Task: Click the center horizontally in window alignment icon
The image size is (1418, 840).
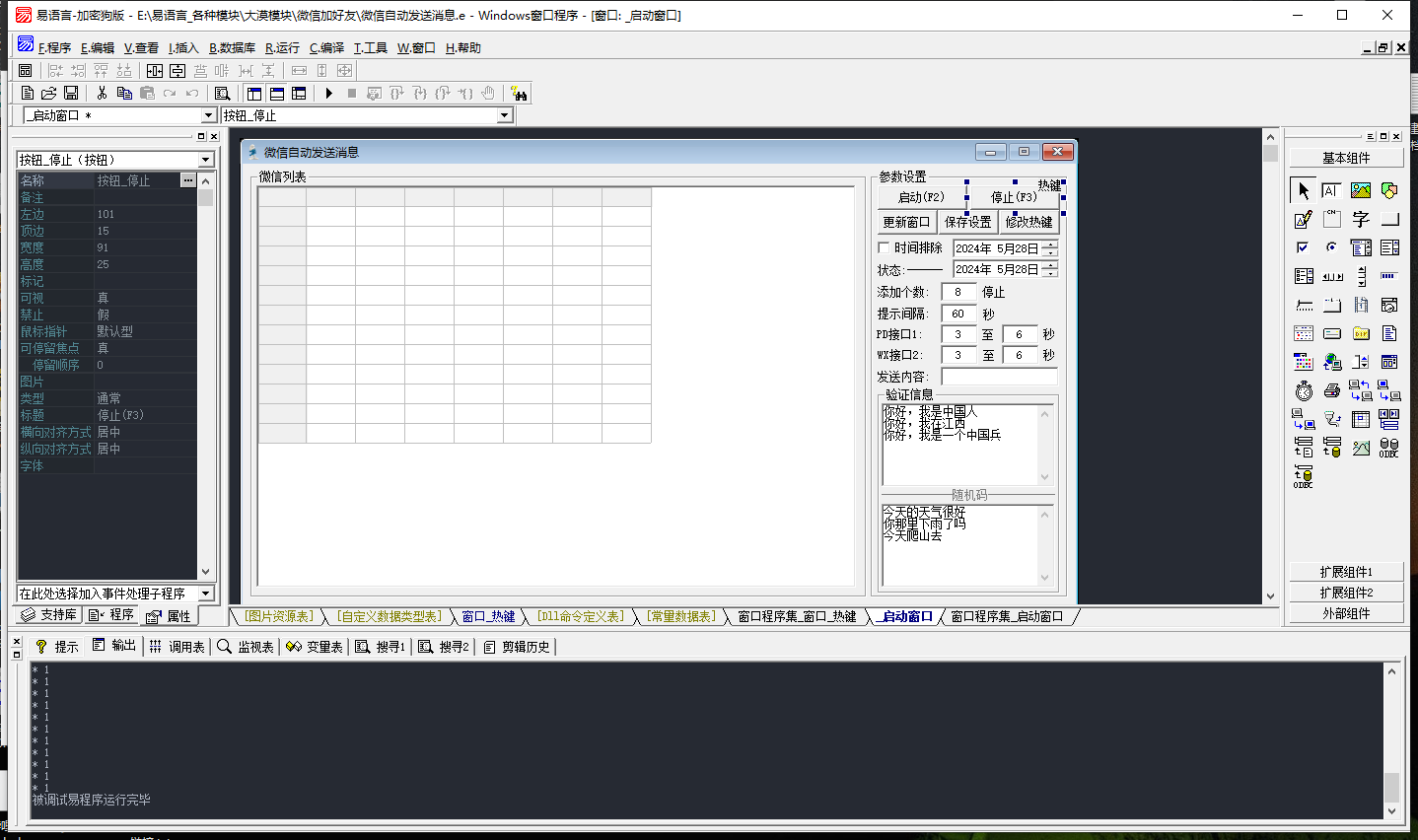Action: pyautogui.click(x=155, y=70)
